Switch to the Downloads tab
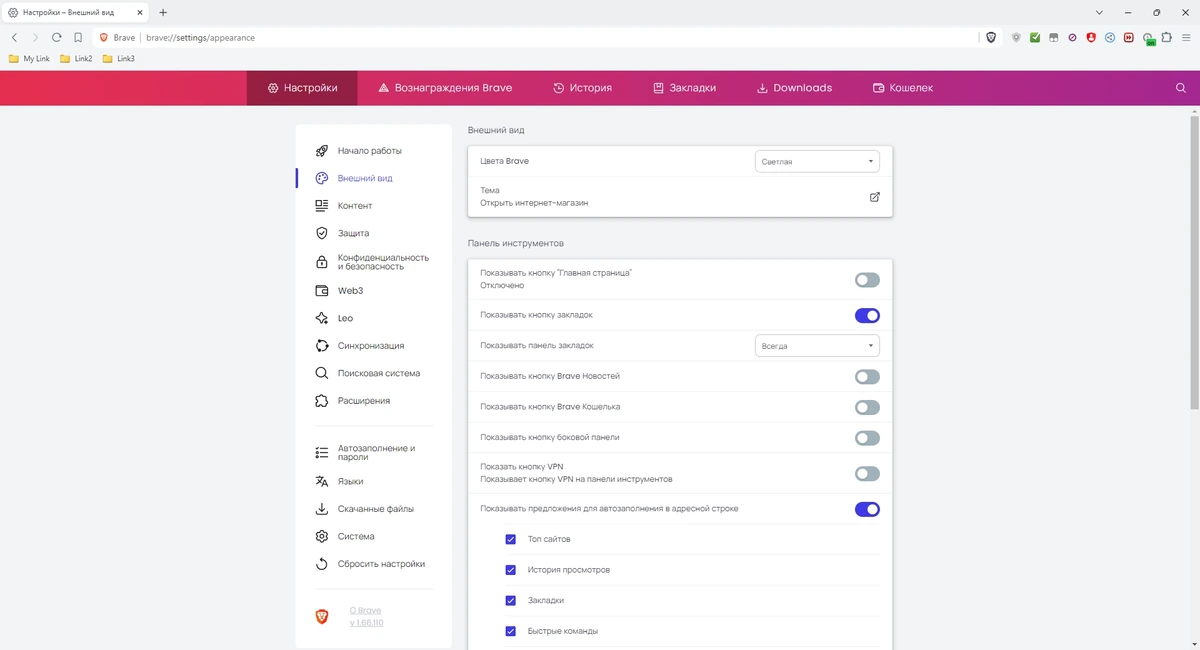The image size is (1200, 650). [x=794, y=88]
